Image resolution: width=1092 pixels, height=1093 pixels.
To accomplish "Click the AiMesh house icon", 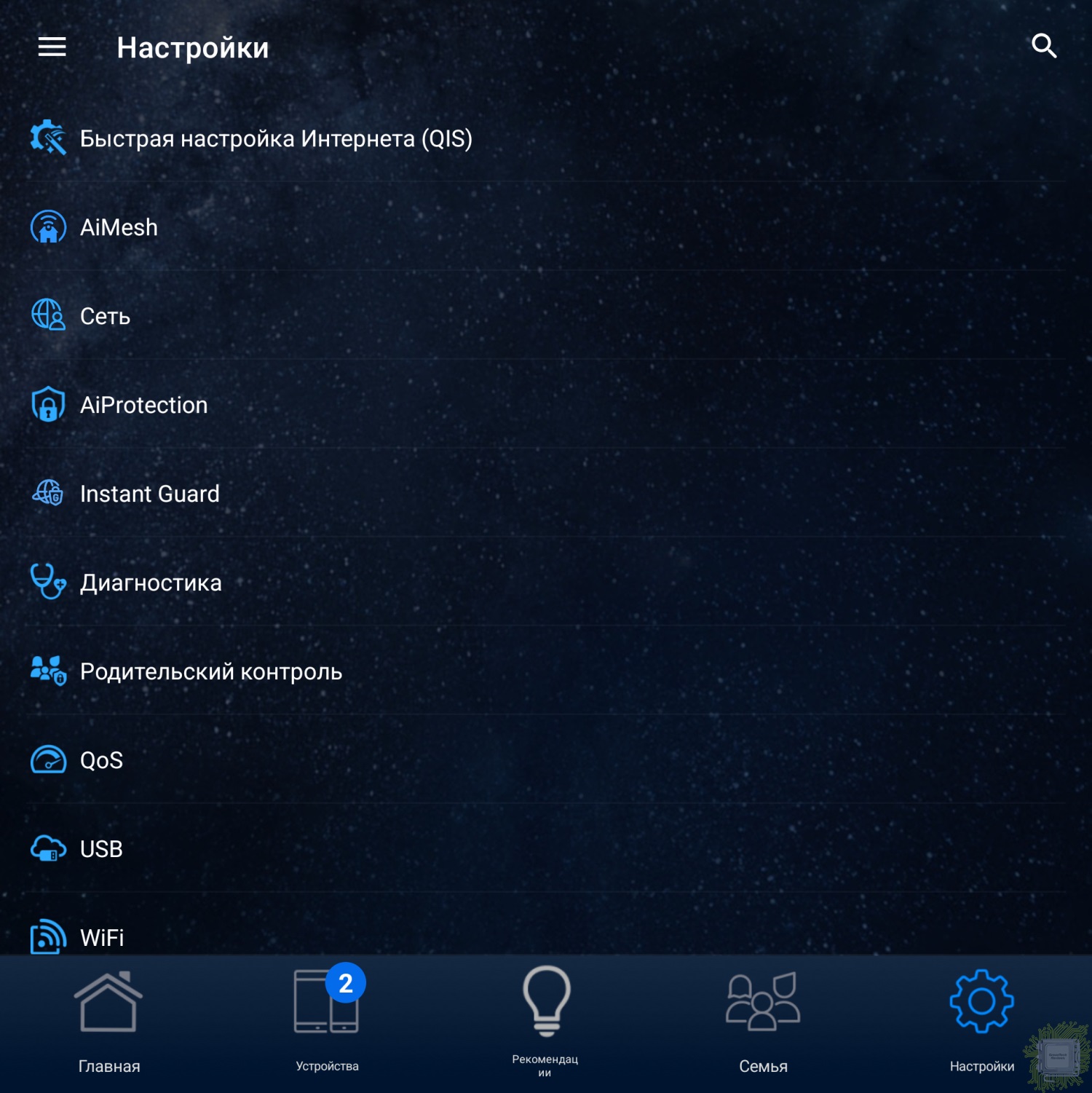I will pos(48,227).
